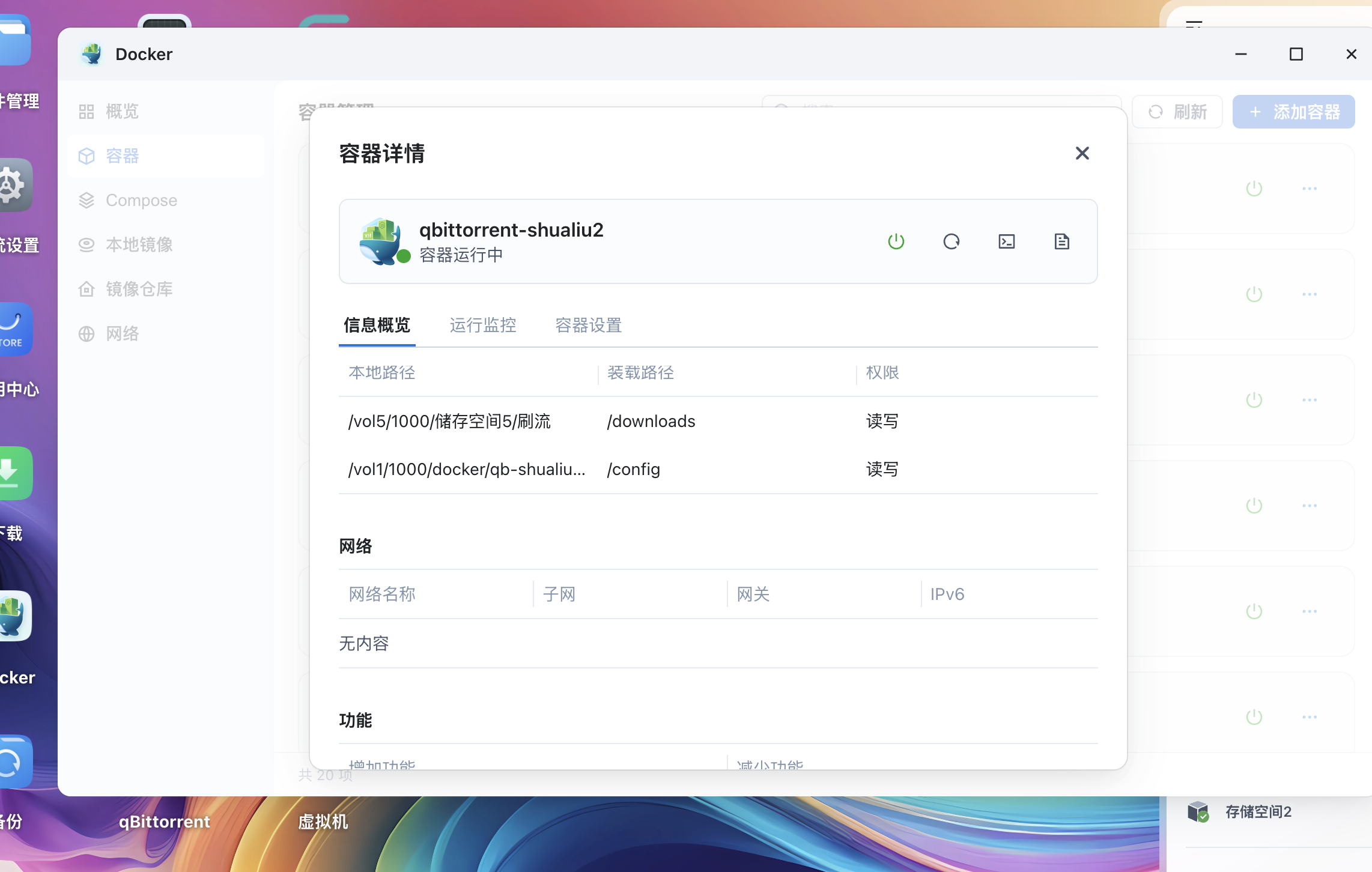Click the 无内容 text under 网络
Viewport: 1372px width, 872px height.
click(364, 644)
